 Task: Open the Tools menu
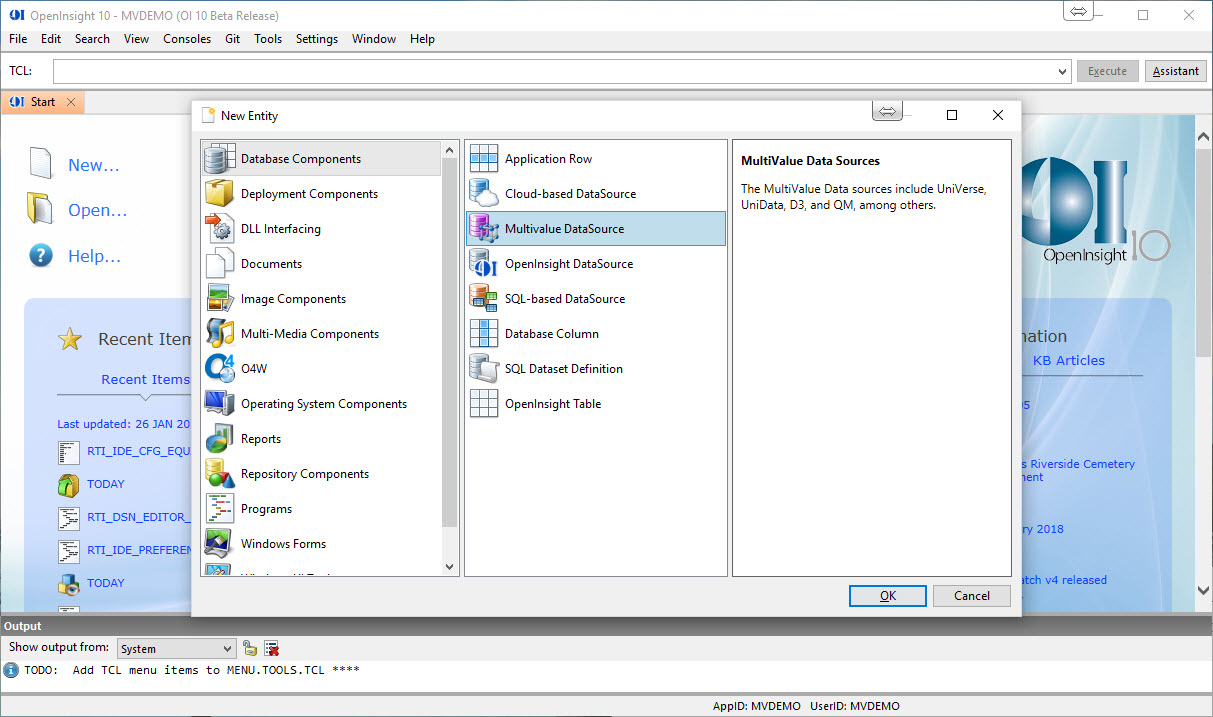268,39
